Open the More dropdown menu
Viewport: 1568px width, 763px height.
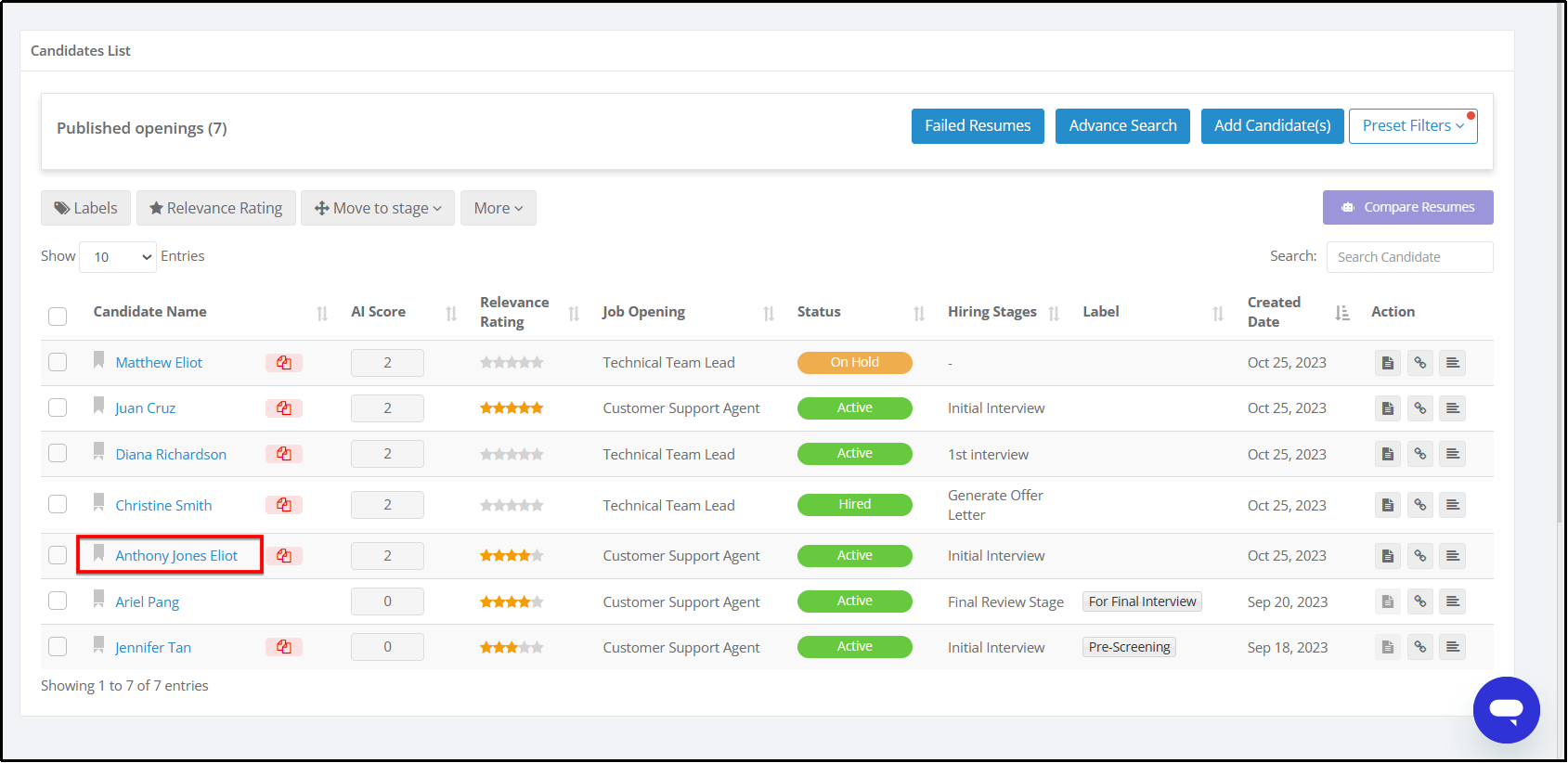click(499, 208)
